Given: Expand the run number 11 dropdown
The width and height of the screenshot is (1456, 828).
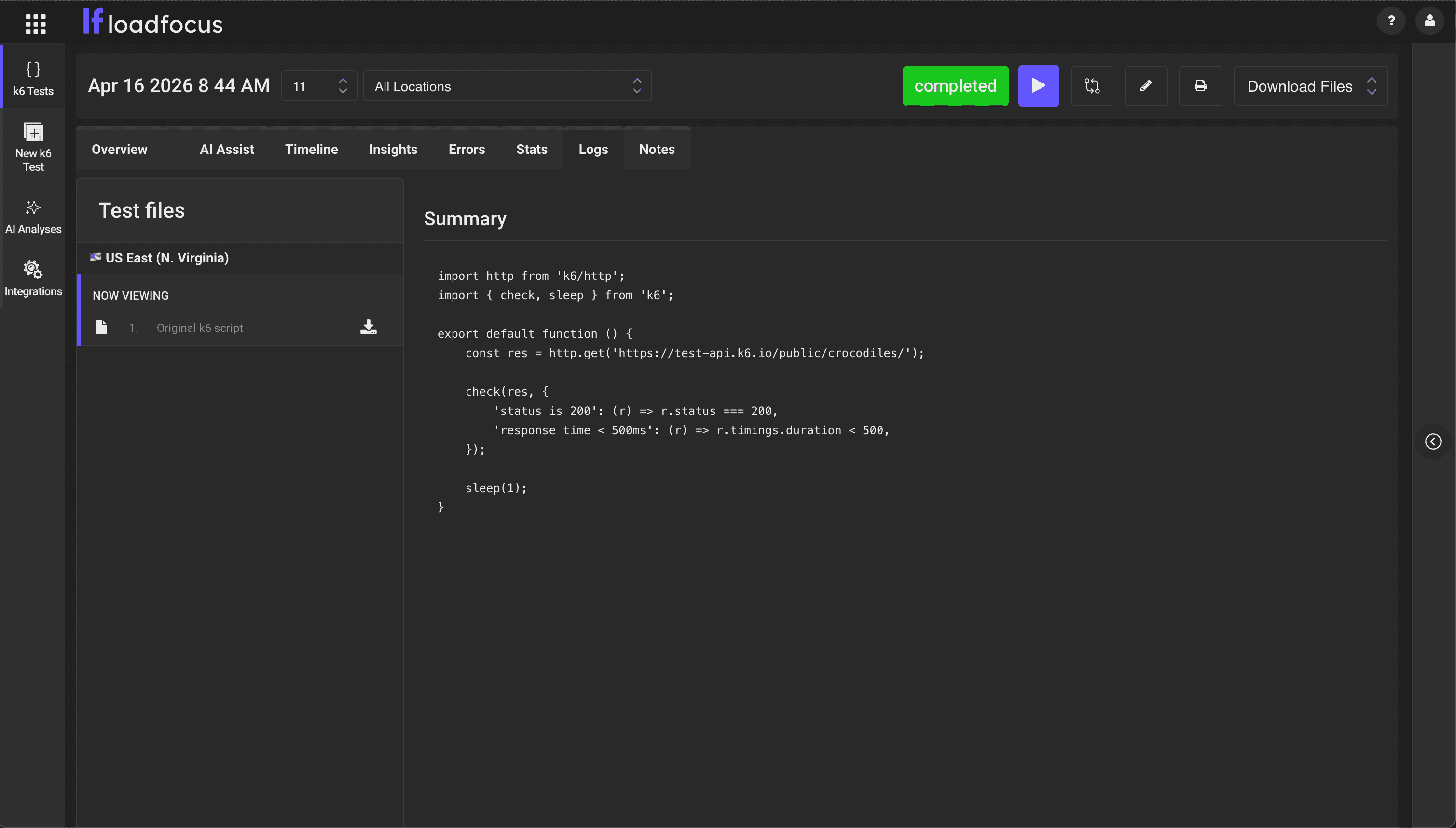Looking at the screenshot, I should click(319, 86).
